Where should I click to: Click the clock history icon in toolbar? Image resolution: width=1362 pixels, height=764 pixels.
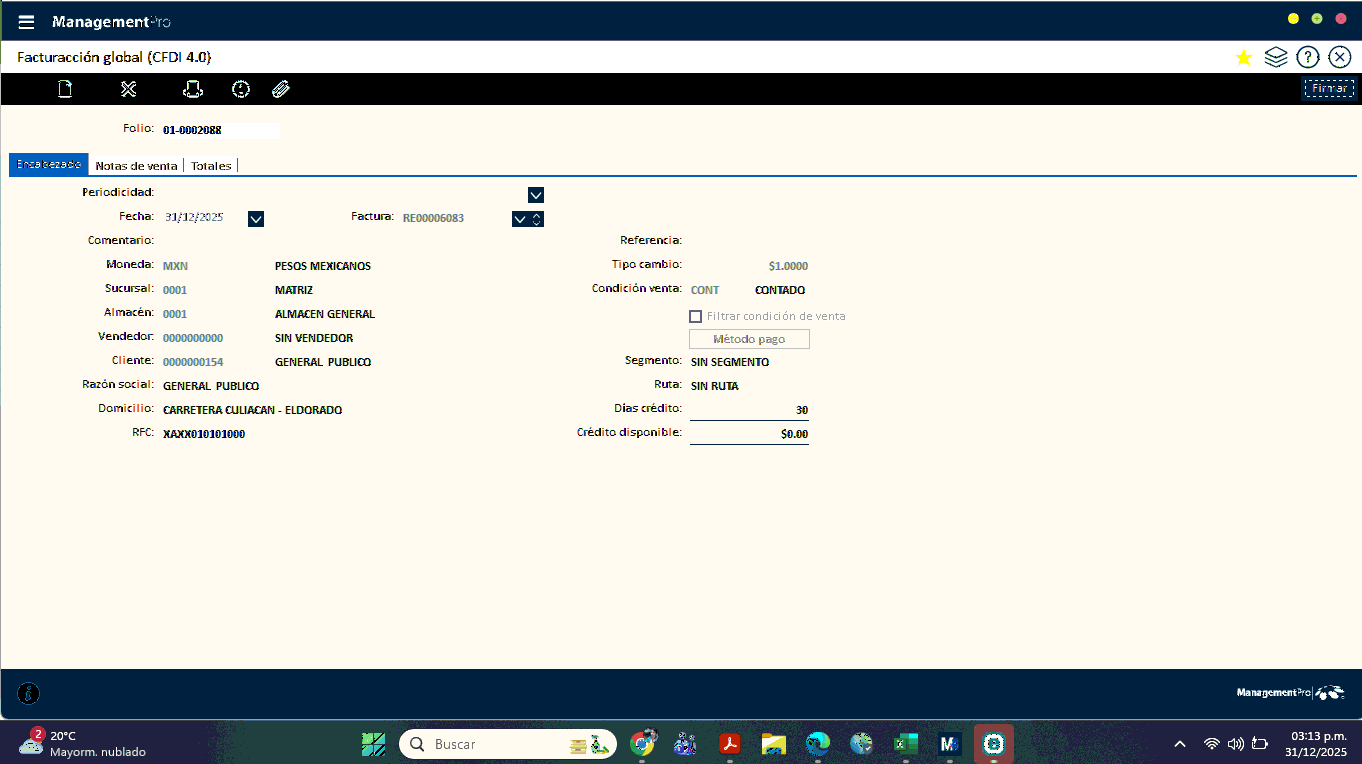241,89
